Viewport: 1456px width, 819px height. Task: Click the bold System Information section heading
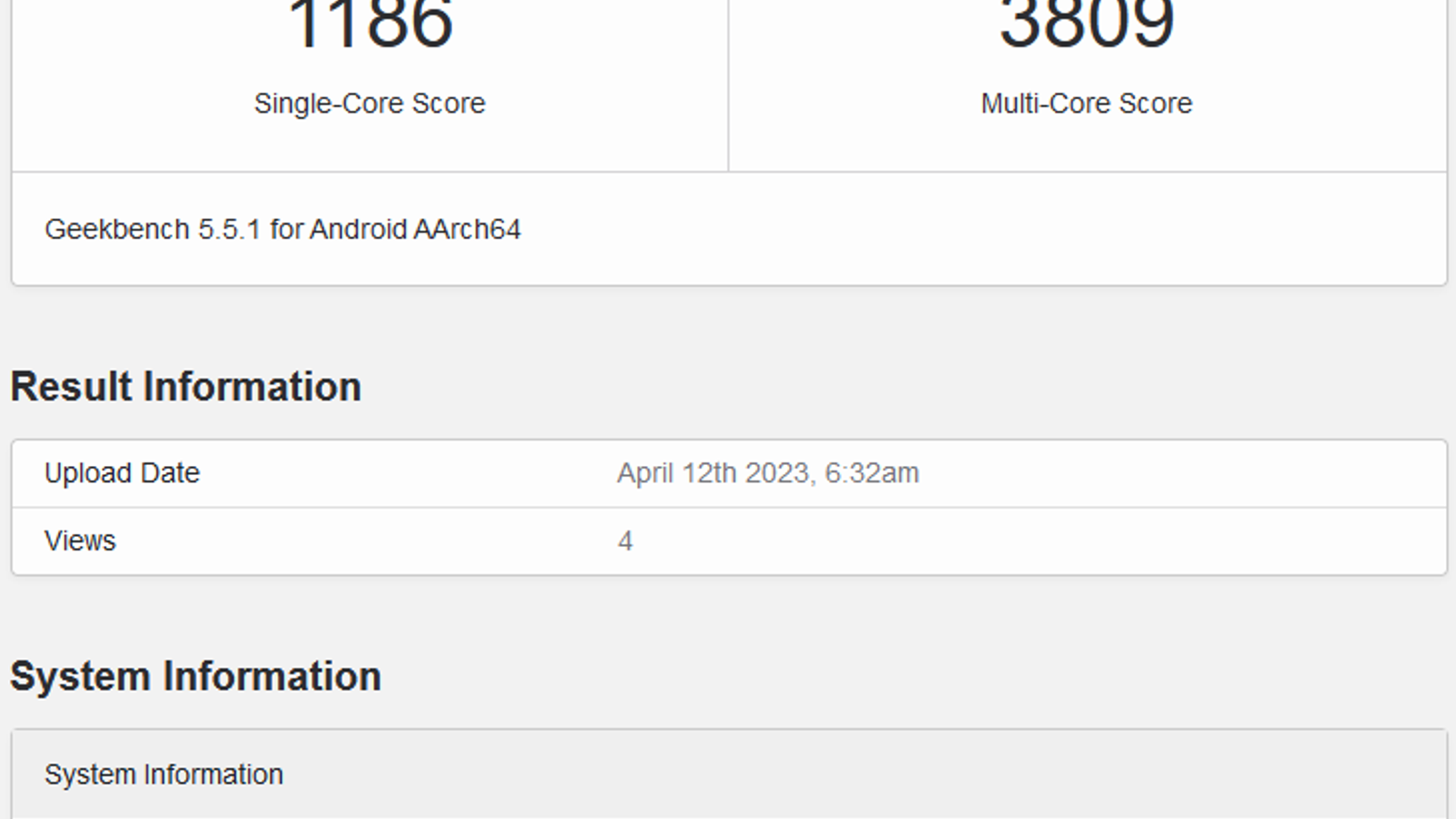click(196, 677)
